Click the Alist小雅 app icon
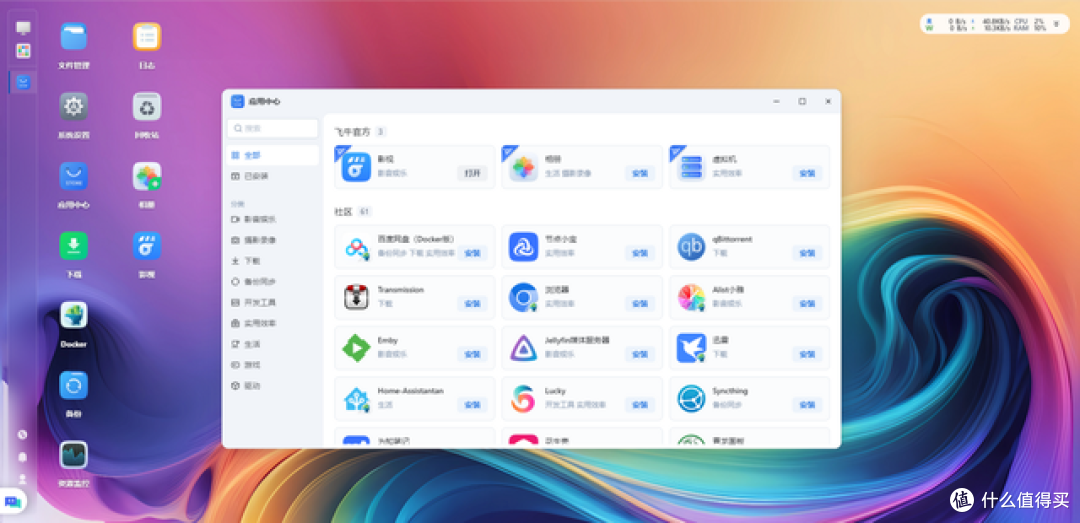1080x523 pixels. pyautogui.click(x=691, y=298)
